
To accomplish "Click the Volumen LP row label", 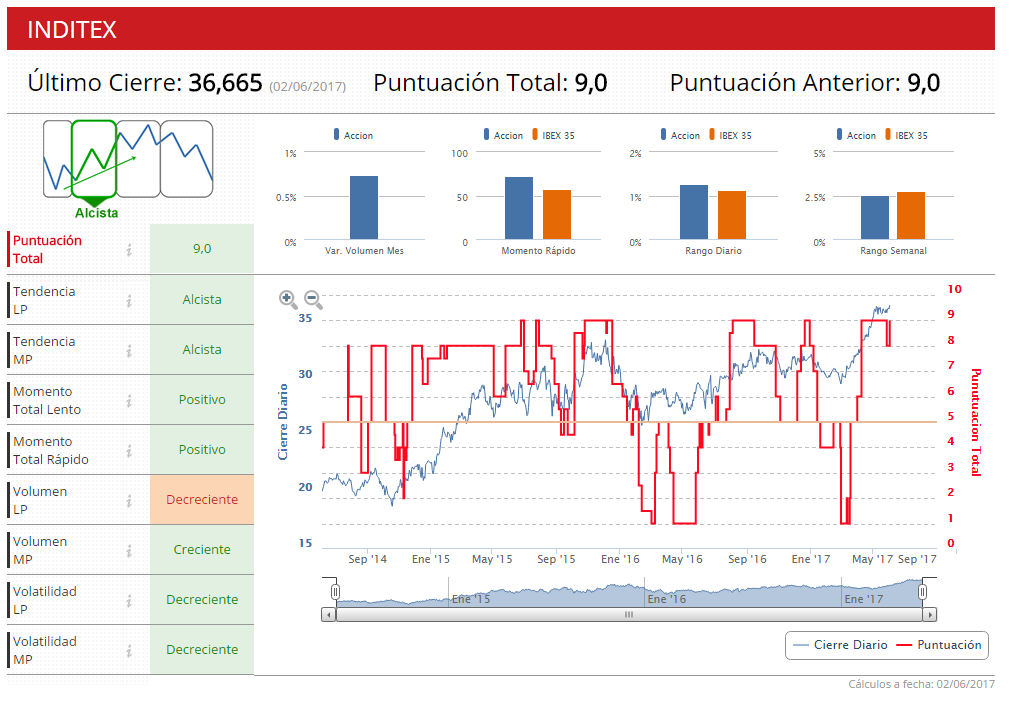I will 40,500.
